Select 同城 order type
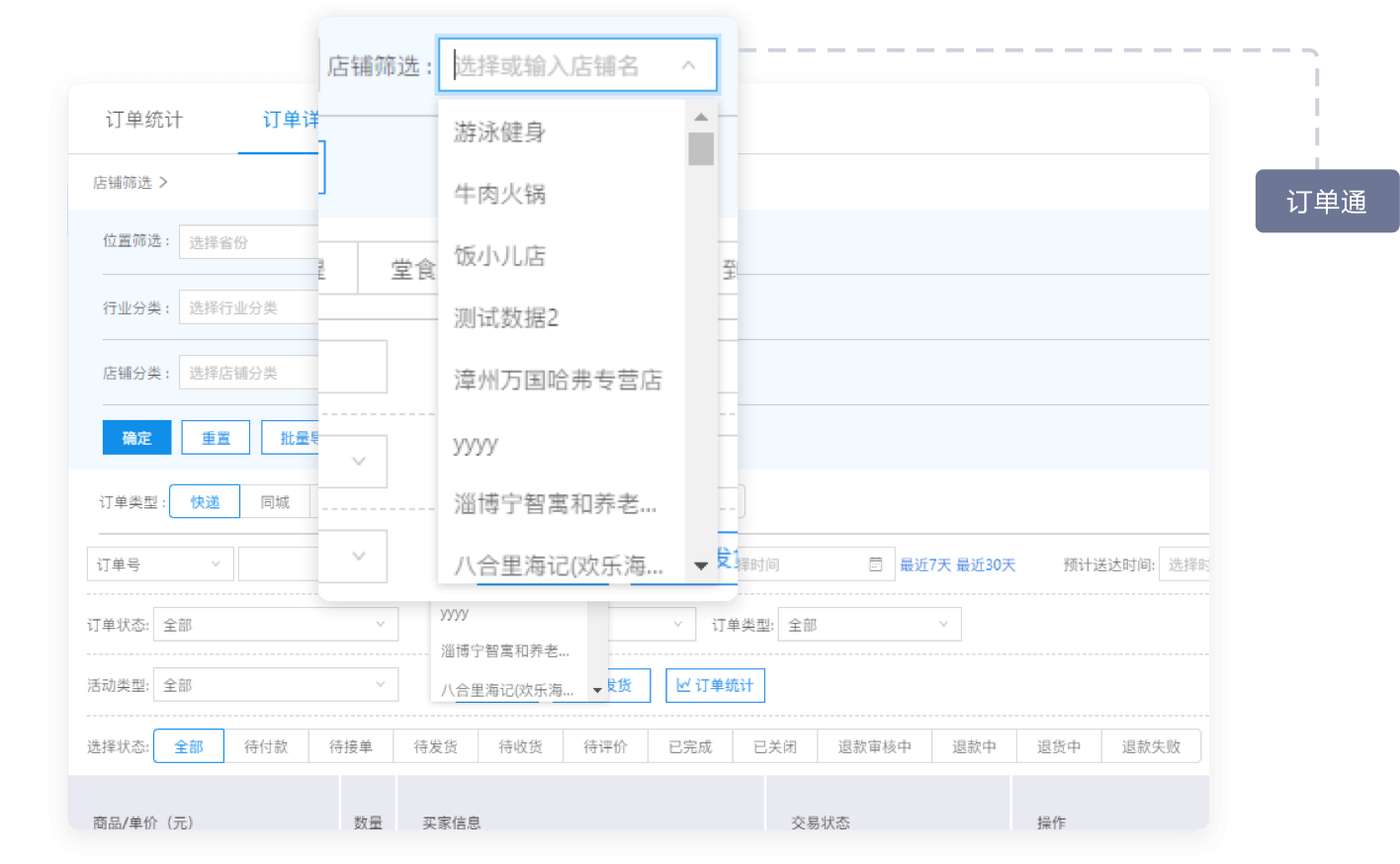Screen dimensions: 1400x864 (275, 502)
